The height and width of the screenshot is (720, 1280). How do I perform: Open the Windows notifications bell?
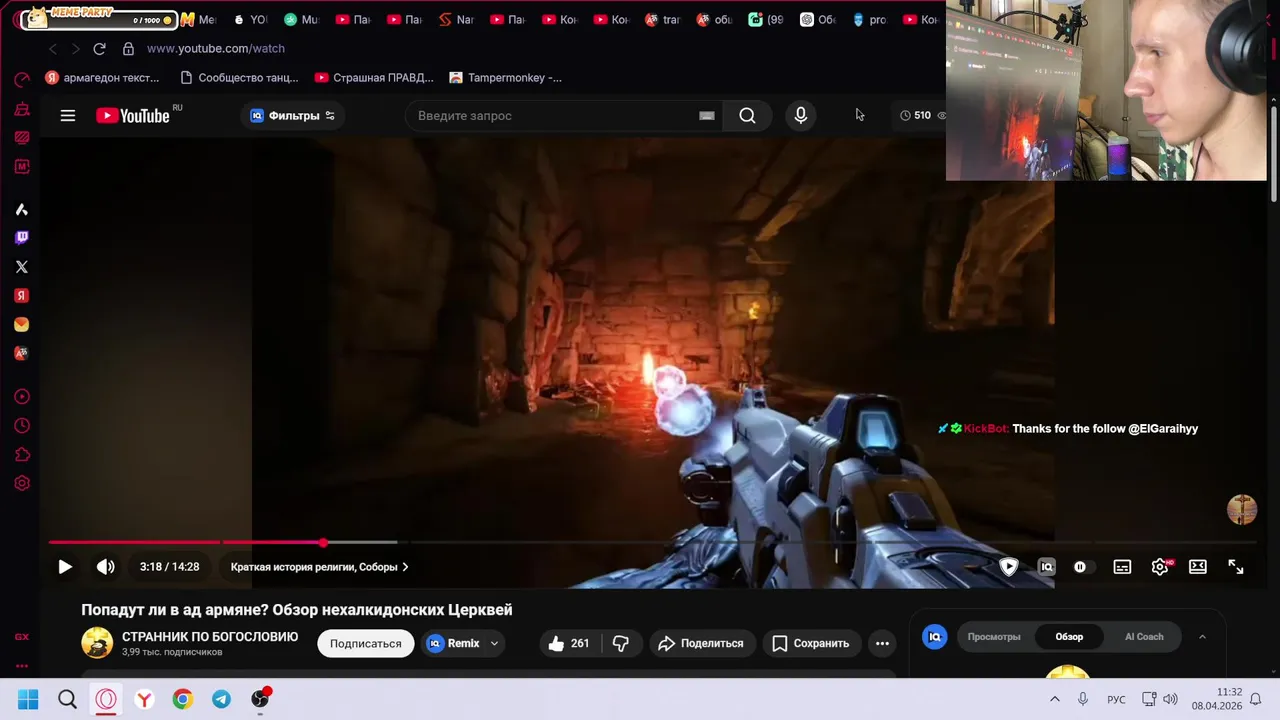(x=1256, y=699)
